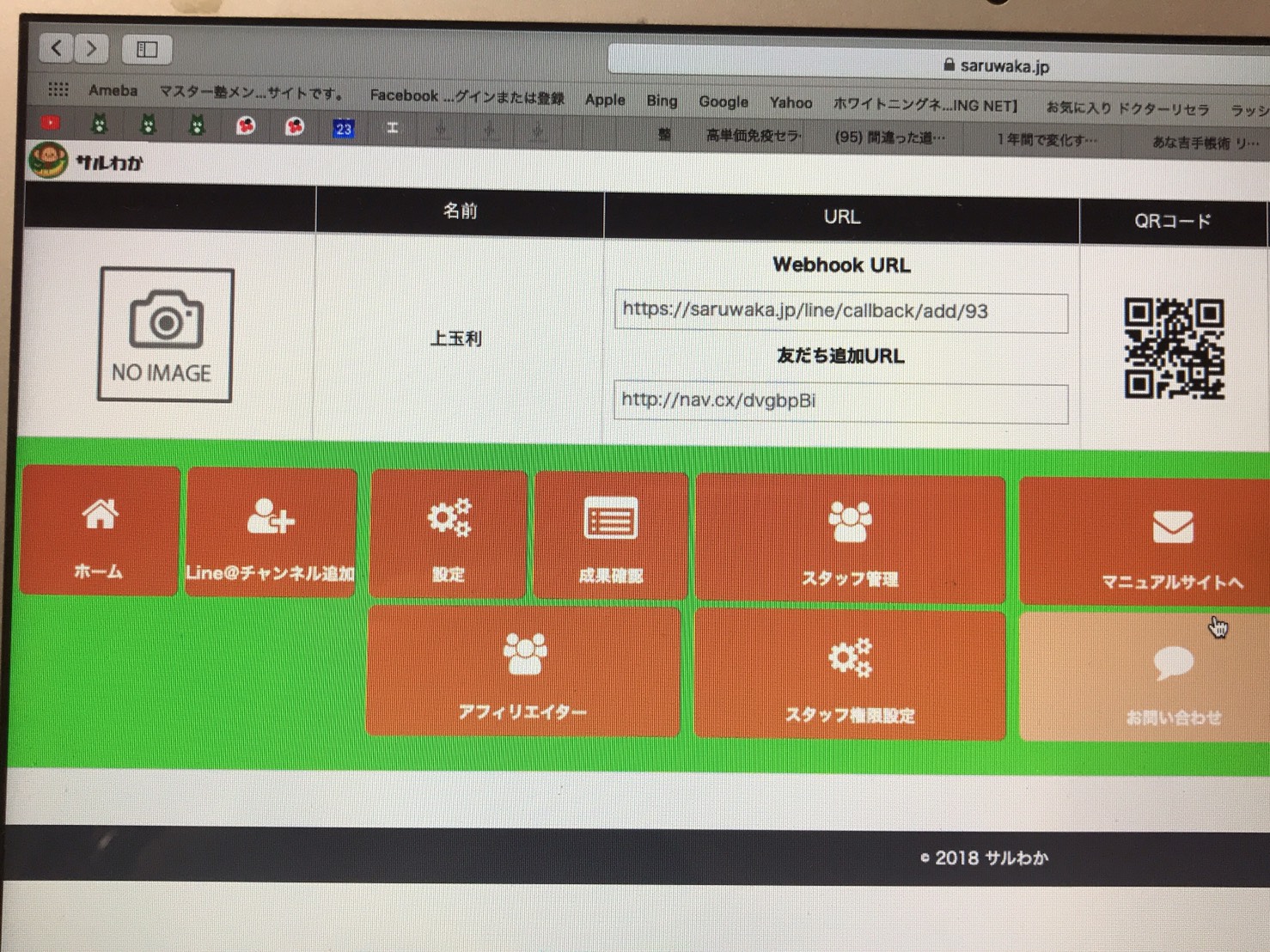This screenshot has width=1270, height=952.
Task: Click the NO IMAGE camera placeholder
Action: click(x=166, y=334)
